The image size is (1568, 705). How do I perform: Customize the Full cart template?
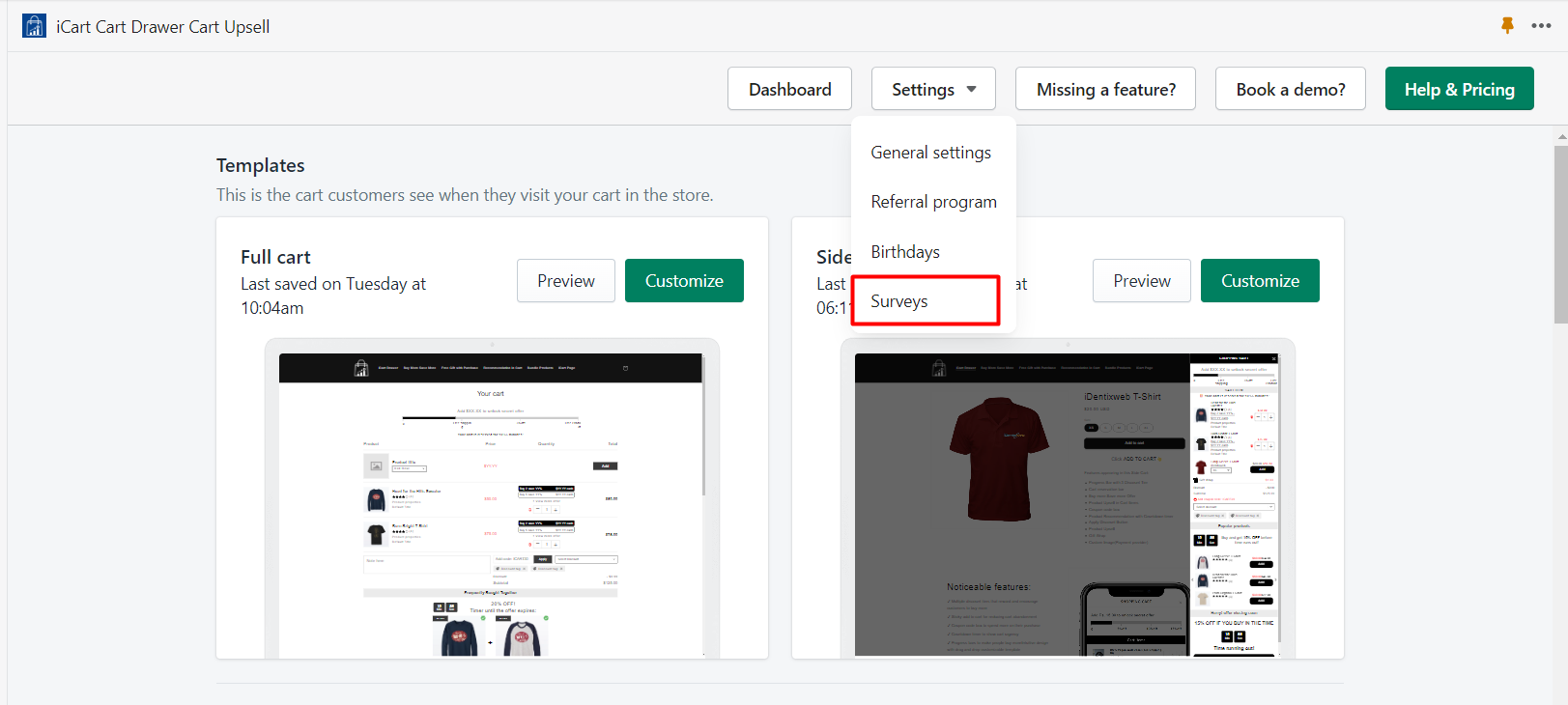tap(684, 280)
